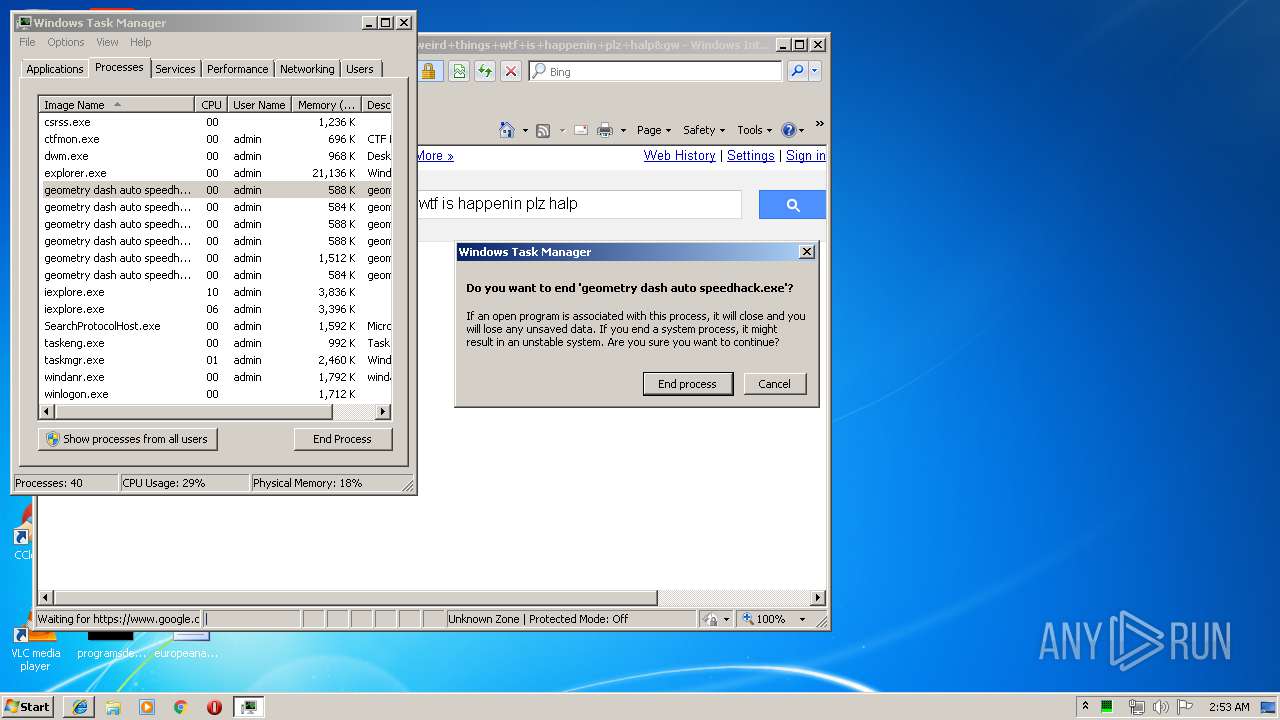Click the RSS feeds icon
The width and height of the screenshot is (1280, 720).
(x=543, y=130)
